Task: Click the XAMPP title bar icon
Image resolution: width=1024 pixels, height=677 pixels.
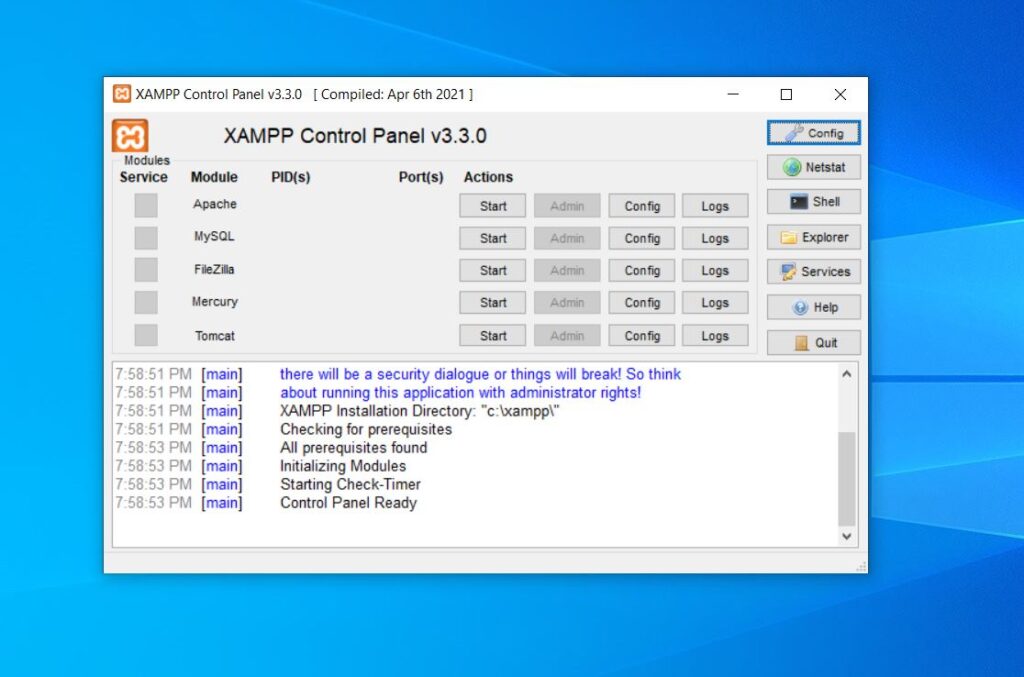Action: (x=121, y=94)
